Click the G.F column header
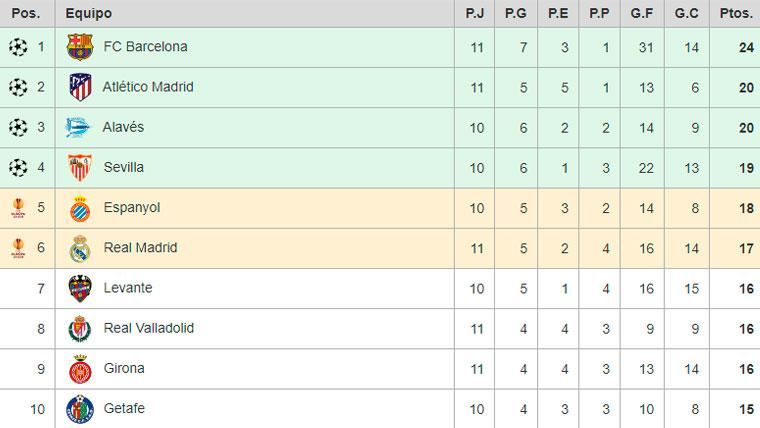Image resolution: width=760 pixels, height=428 pixels. 642,14
